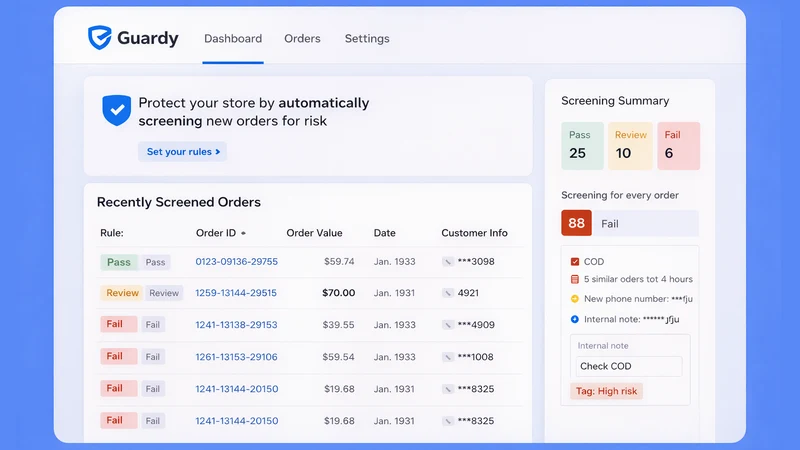Click phone icon next to 4921
The height and width of the screenshot is (450, 800).
click(x=447, y=293)
